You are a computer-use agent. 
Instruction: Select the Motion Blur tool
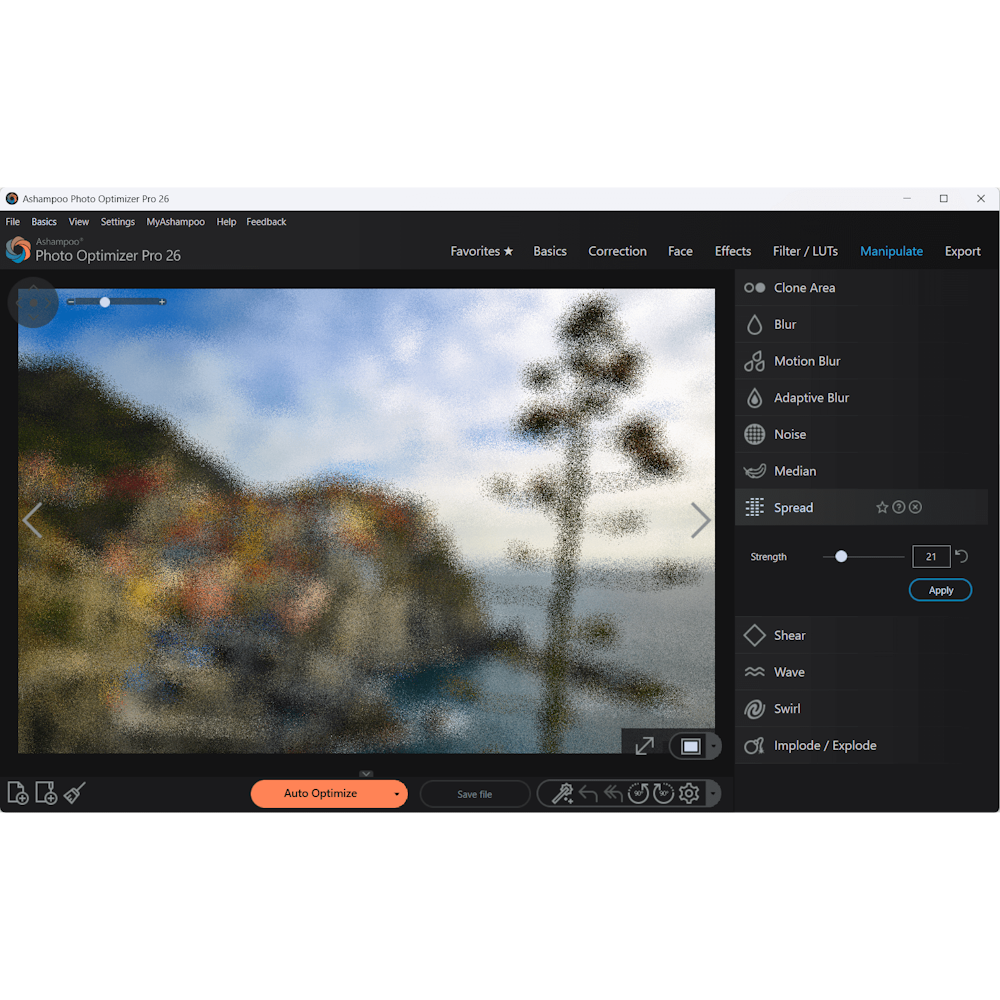point(805,361)
